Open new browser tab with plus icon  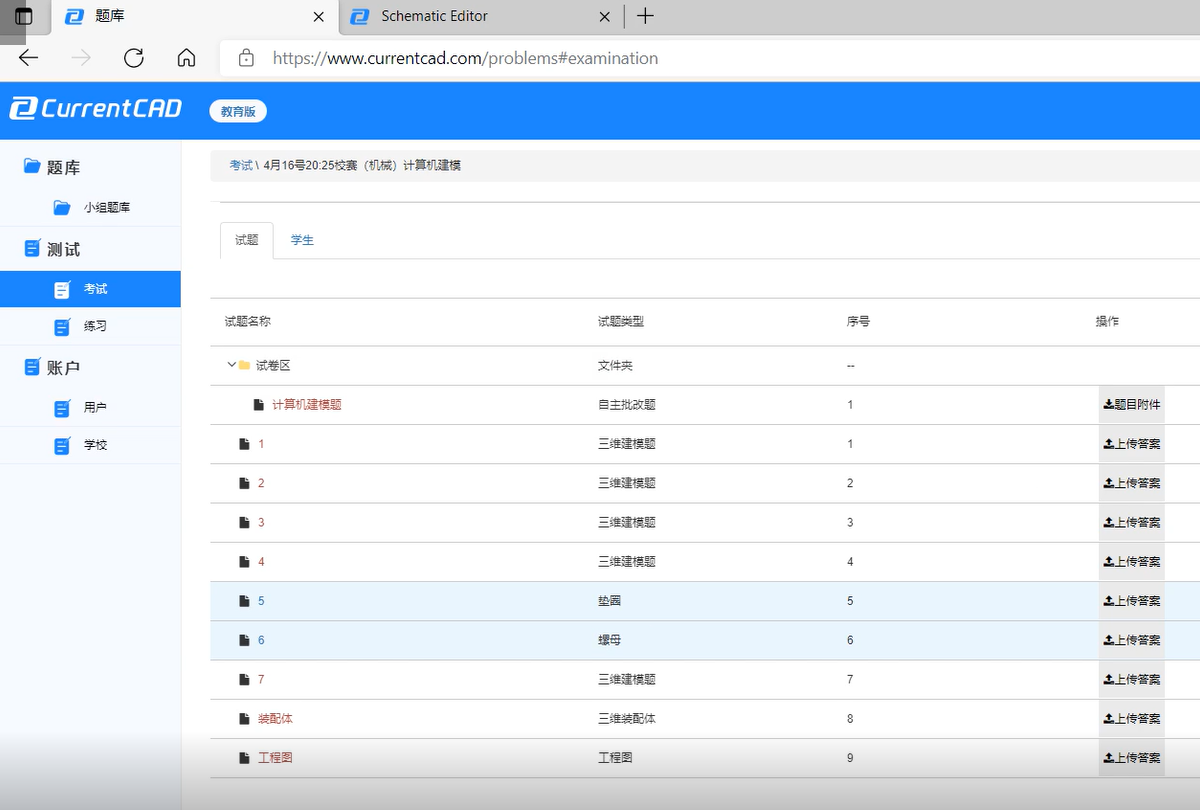pyautogui.click(x=645, y=16)
